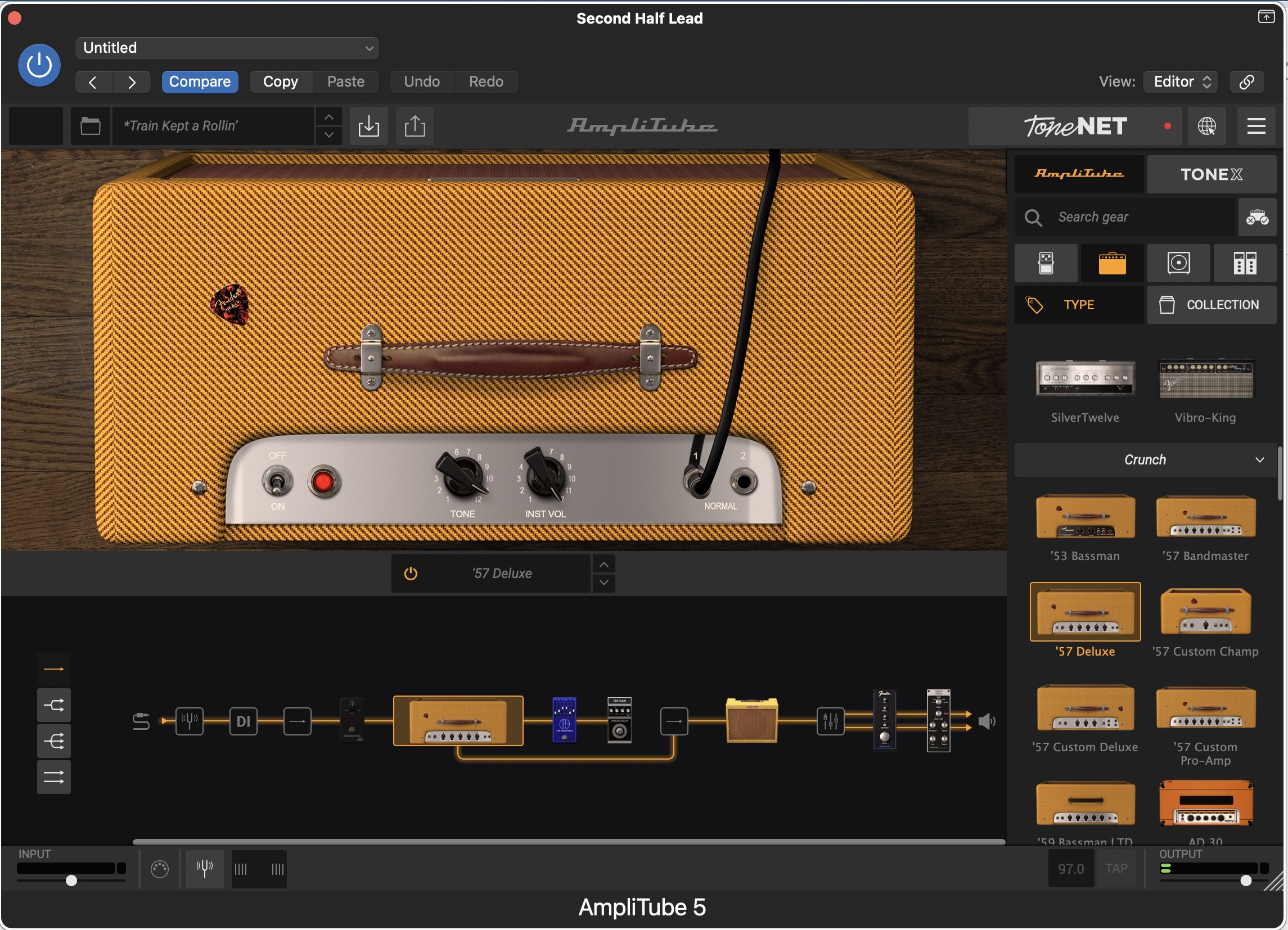The width and height of the screenshot is (1288, 930).
Task: Toggle the '57 Deluxe amp power button
Action: click(411, 574)
